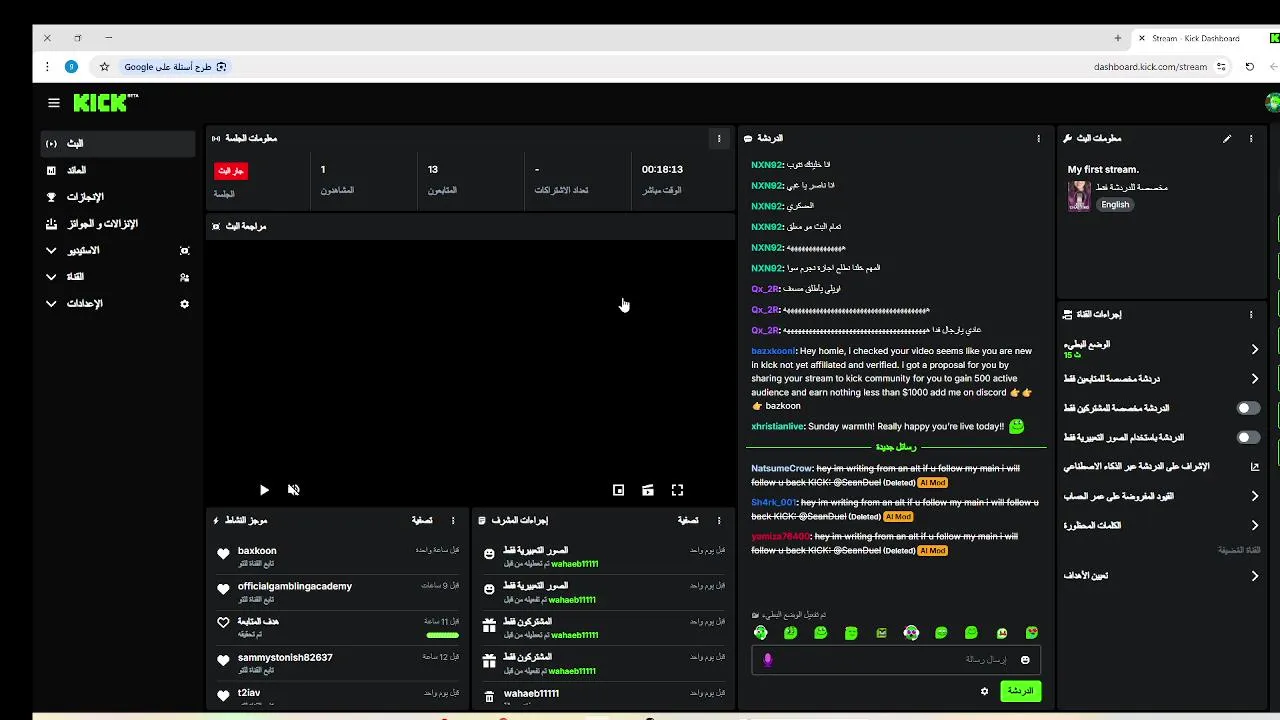Click My first stream. title text
This screenshot has width=1280, height=720.
pos(1103,170)
